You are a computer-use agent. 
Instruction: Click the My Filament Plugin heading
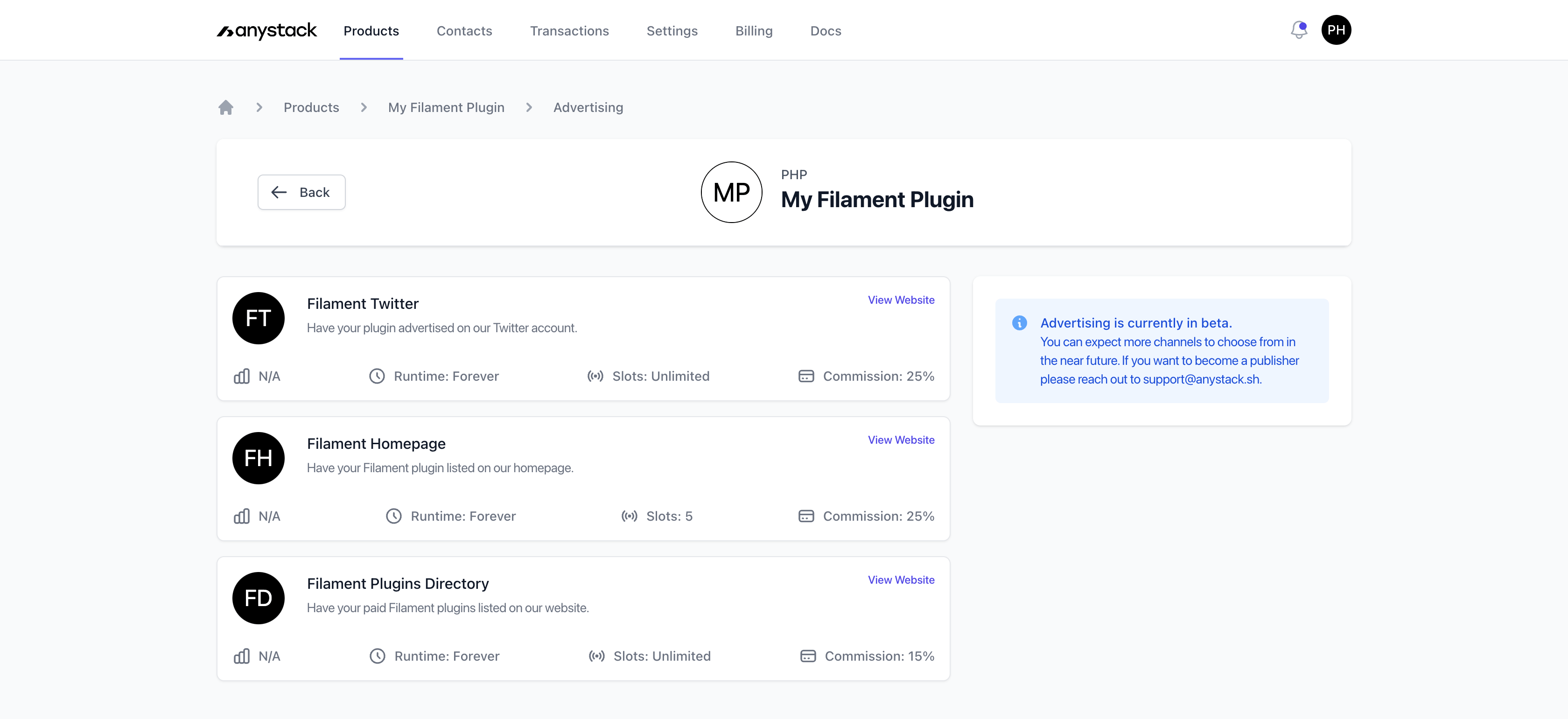pos(877,200)
